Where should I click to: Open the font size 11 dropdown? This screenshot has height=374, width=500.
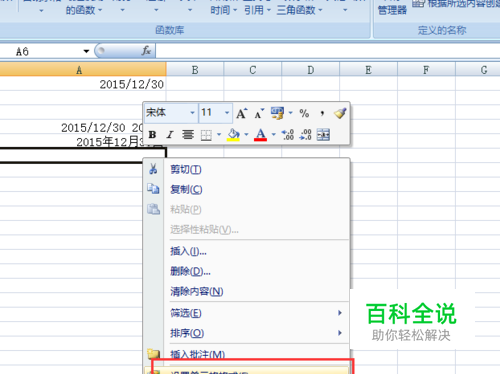[227, 113]
